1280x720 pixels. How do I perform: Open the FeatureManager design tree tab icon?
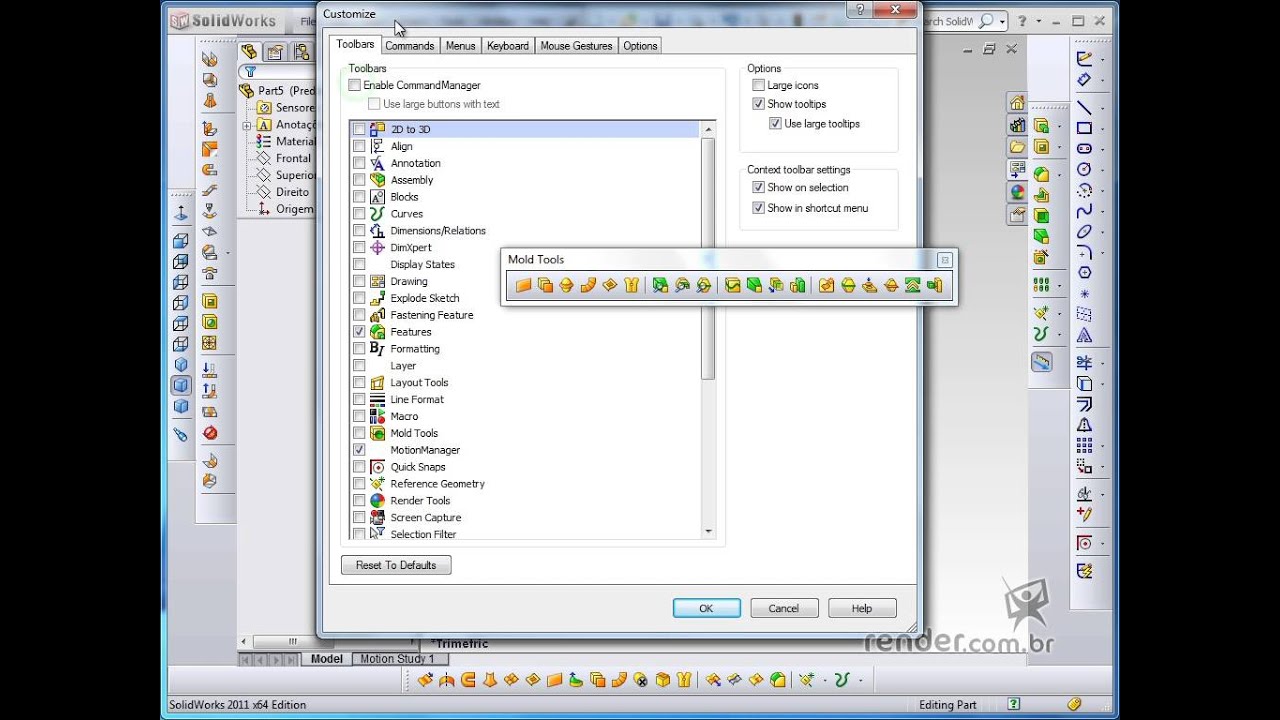pos(249,52)
